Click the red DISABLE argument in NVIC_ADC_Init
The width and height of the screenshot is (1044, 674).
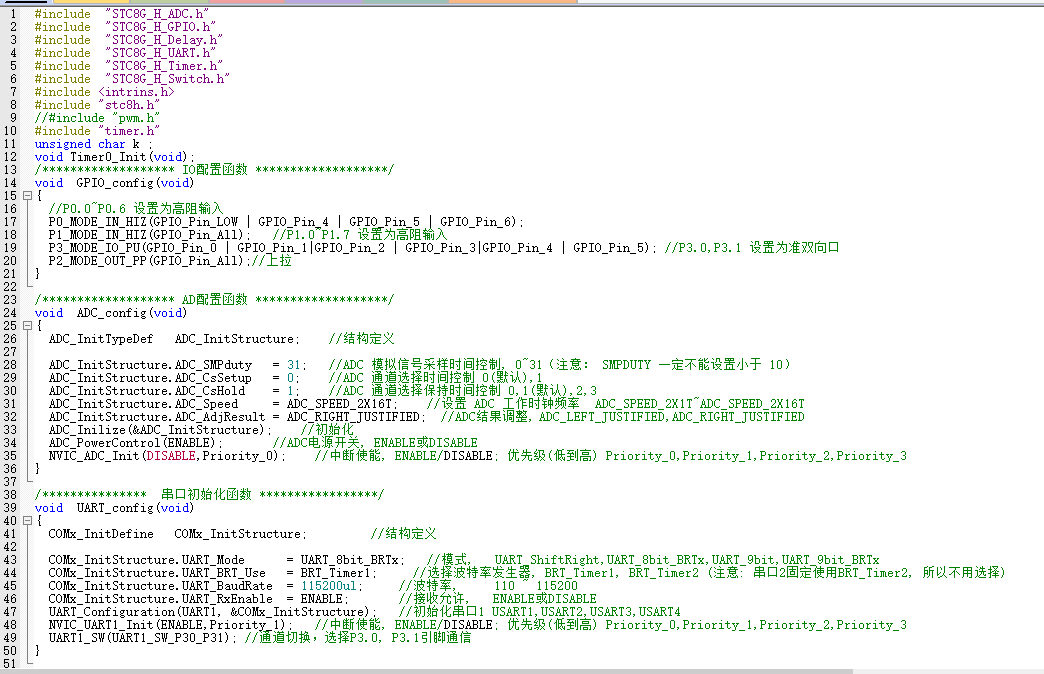coord(170,456)
